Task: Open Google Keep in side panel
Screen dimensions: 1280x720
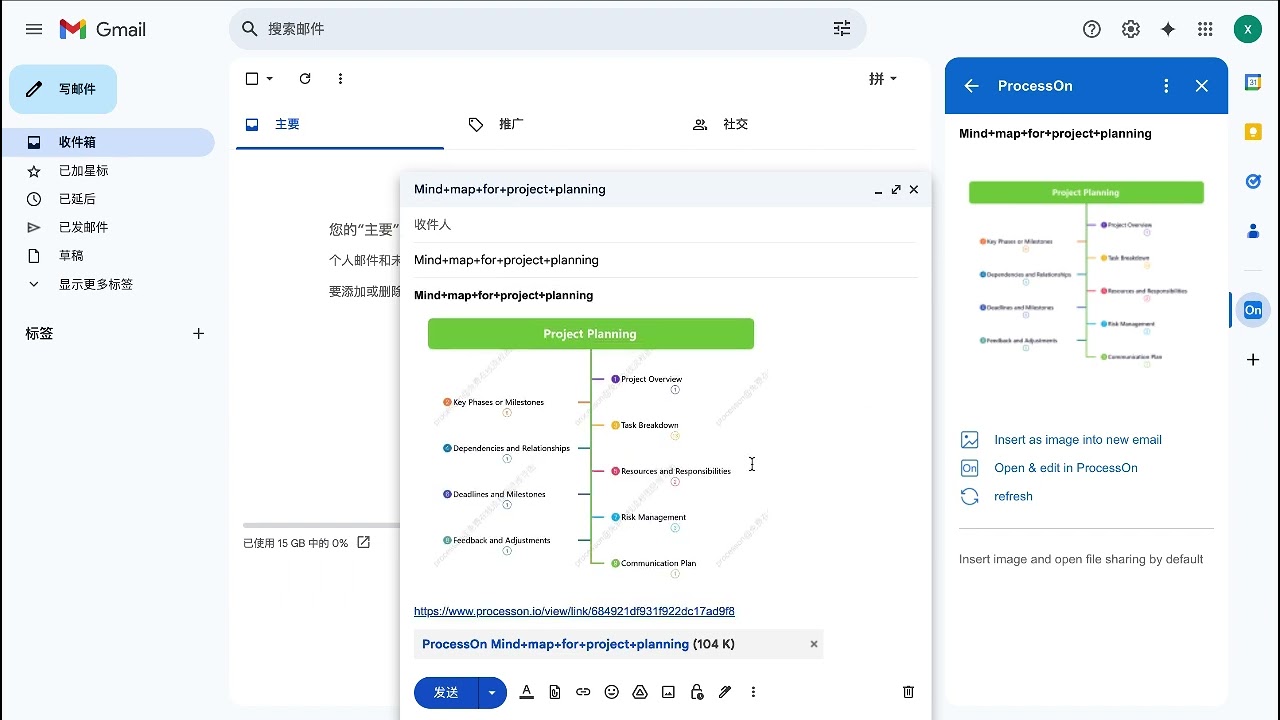Action: 1253,132
